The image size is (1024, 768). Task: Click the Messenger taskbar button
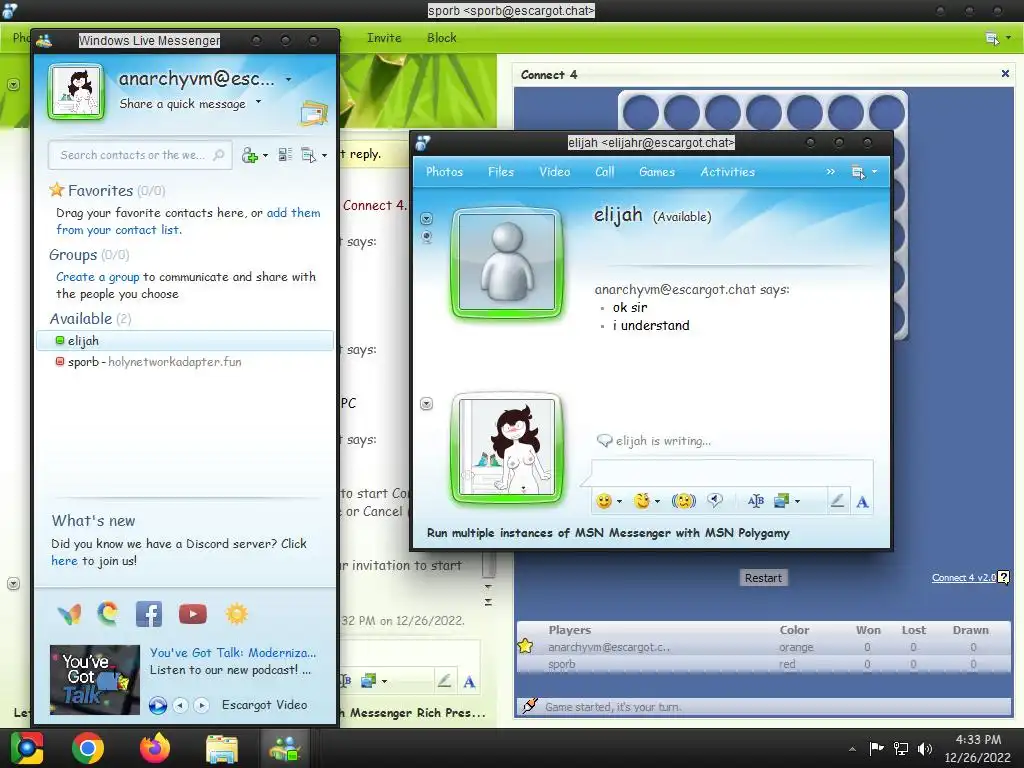(285, 748)
